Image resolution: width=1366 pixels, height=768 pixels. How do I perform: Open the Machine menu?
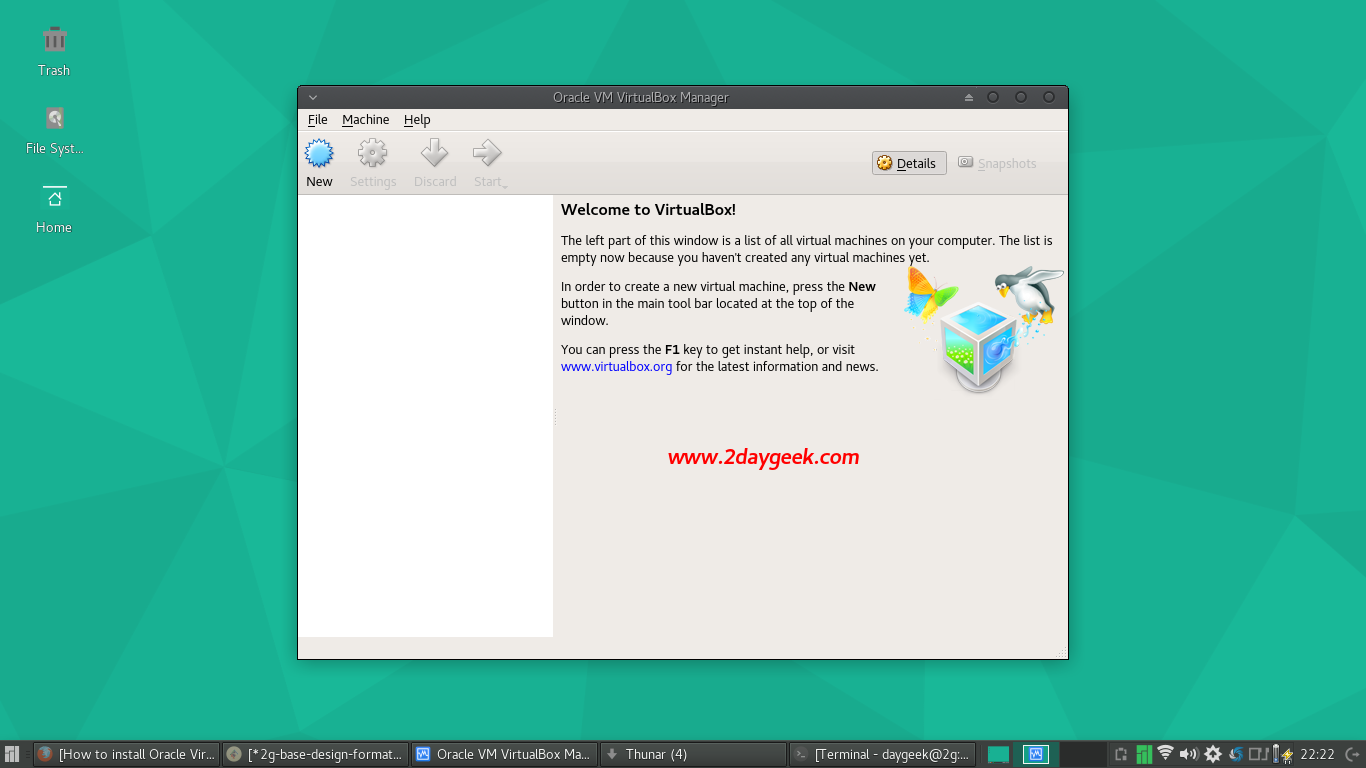click(x=365, y=119)
